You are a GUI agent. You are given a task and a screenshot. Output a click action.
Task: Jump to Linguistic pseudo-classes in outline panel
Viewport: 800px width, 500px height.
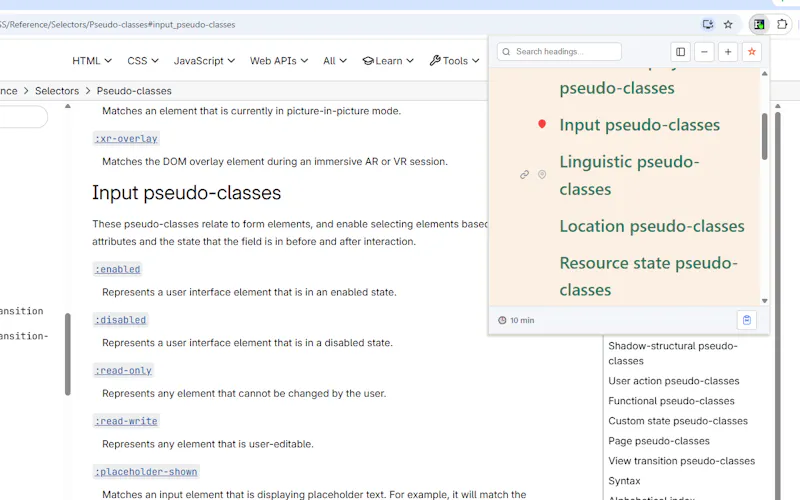coord(629,175)
